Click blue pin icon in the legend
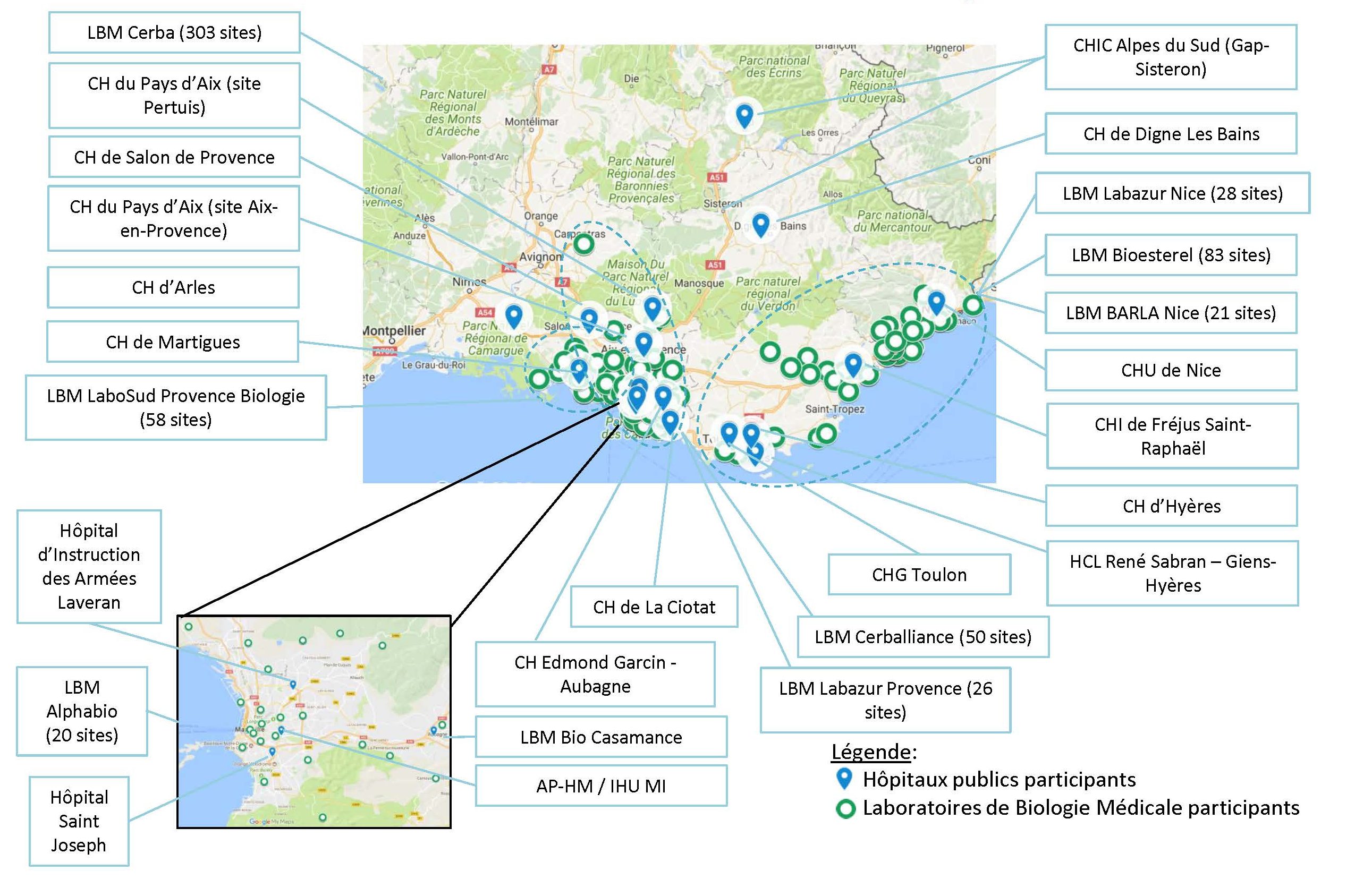The width and height of the screenshot is (1355, 896). point(844,778)
